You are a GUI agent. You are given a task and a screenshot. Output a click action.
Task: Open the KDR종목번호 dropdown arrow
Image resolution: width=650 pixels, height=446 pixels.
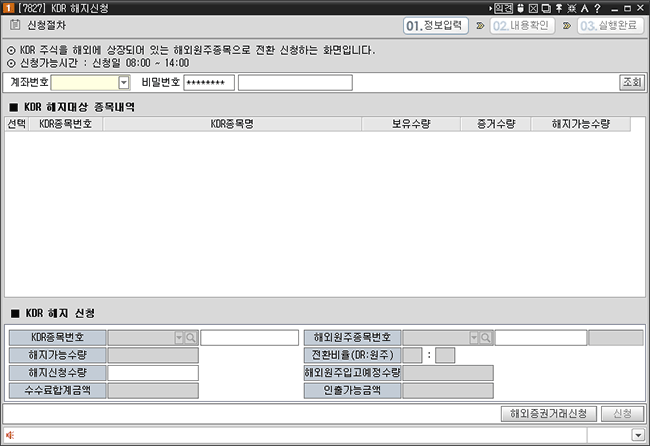tap(179, 338)
